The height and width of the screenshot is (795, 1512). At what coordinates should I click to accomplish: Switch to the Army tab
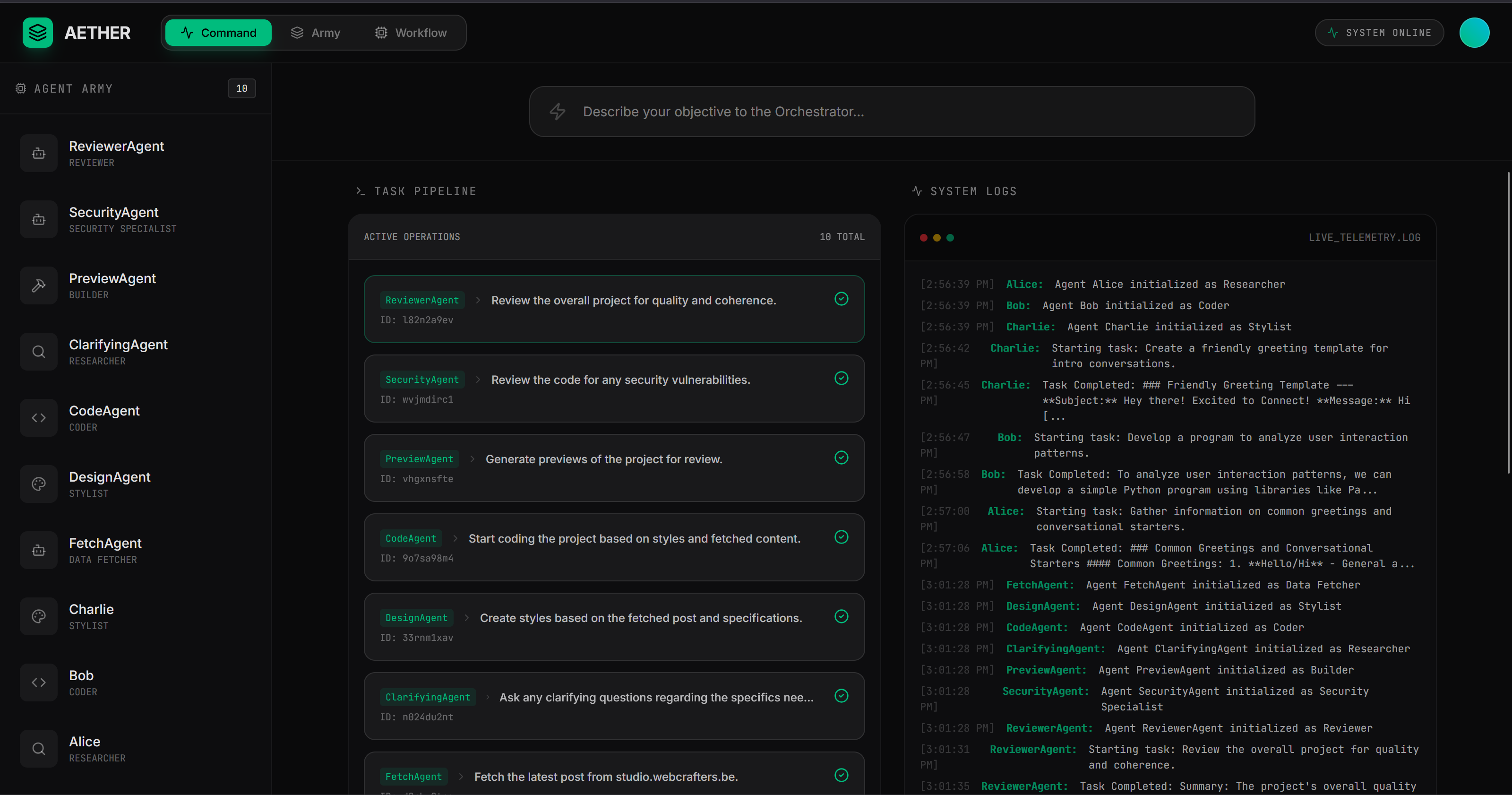316,33
